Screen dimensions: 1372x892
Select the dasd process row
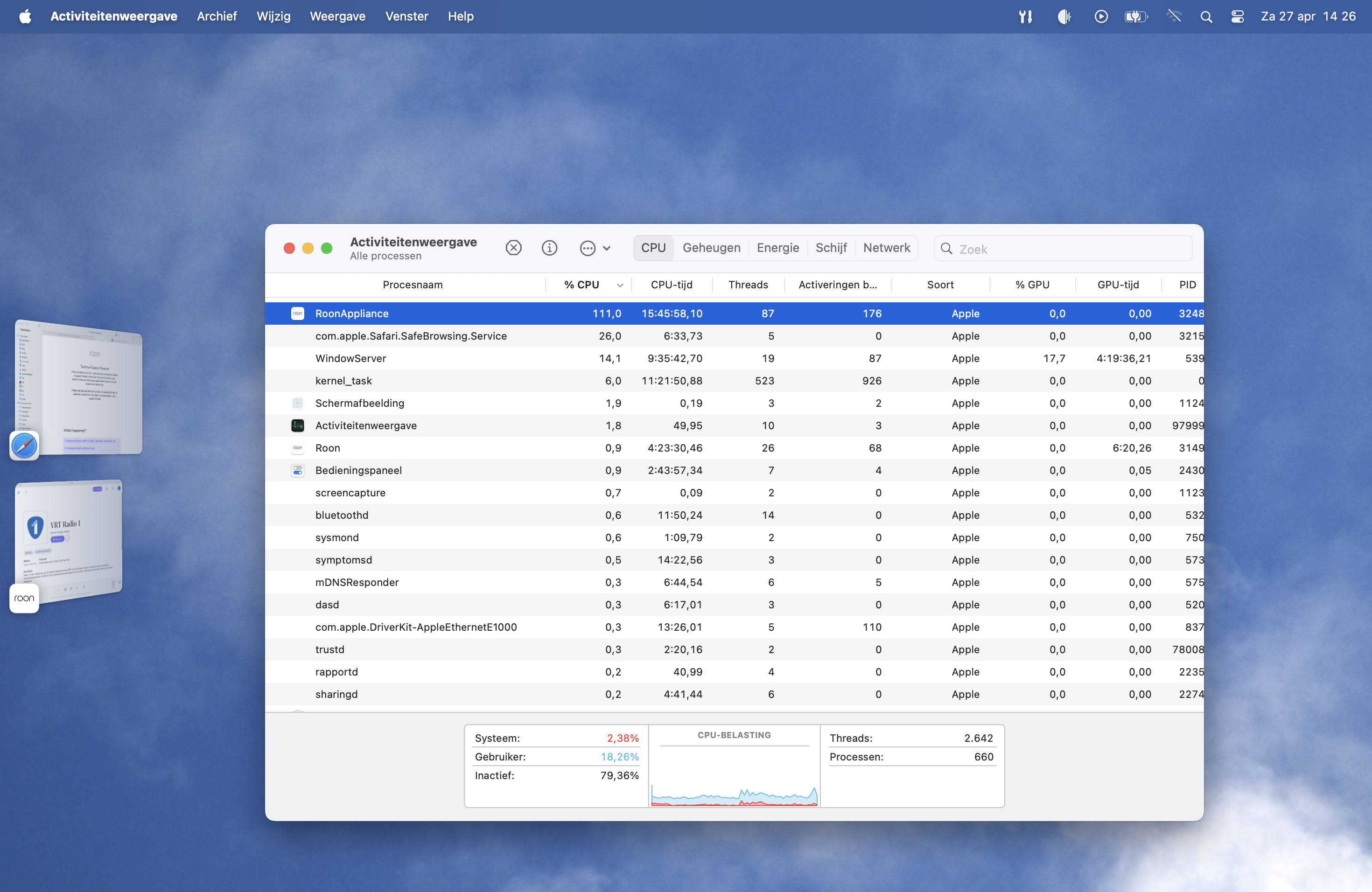click(734, 605)
